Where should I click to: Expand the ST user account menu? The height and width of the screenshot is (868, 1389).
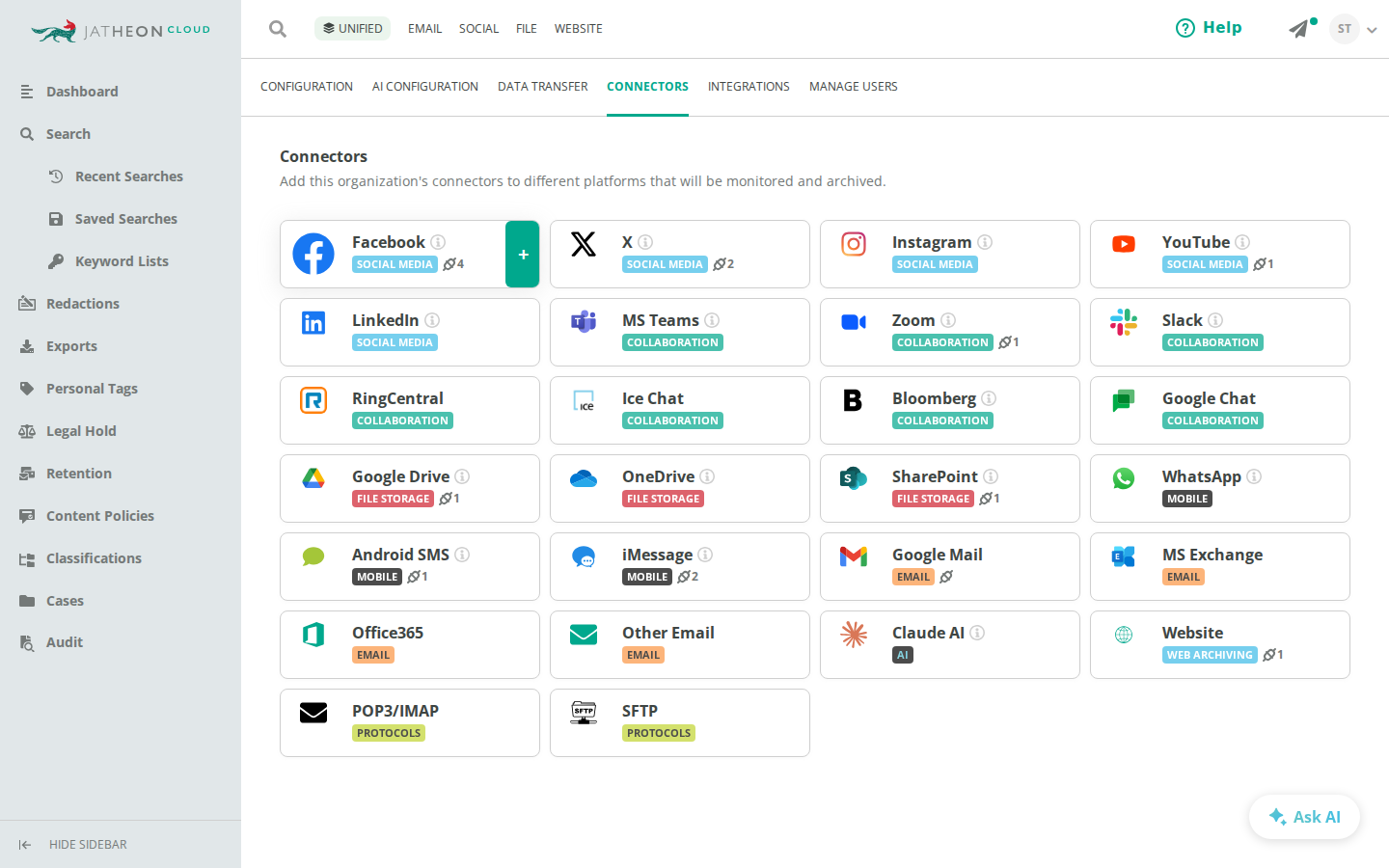click(x=1352, y=29)
